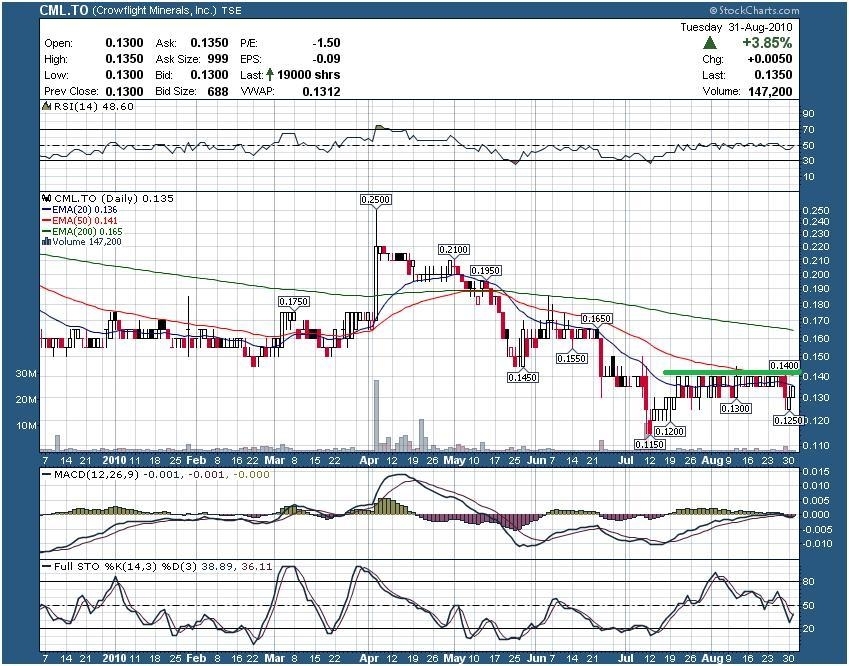Click the Bid Size value 688
849x666 pixels.
click(x=218, y=91)
